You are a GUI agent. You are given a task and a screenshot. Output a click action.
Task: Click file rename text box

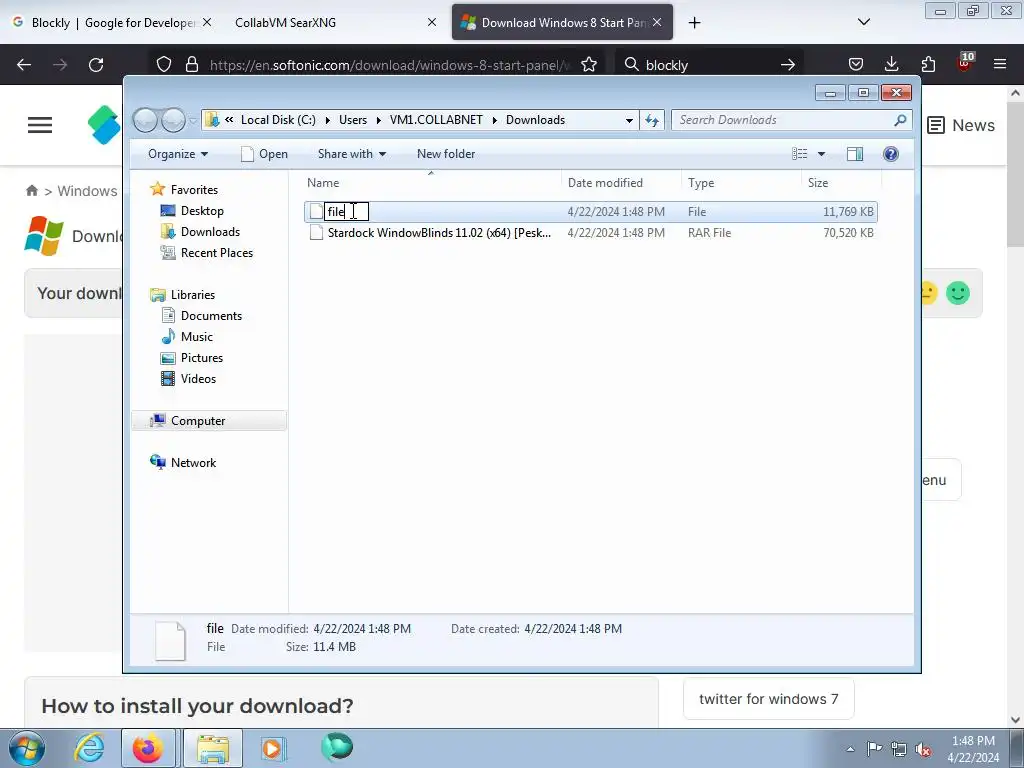pyautogui.click(x=347, y=212)
